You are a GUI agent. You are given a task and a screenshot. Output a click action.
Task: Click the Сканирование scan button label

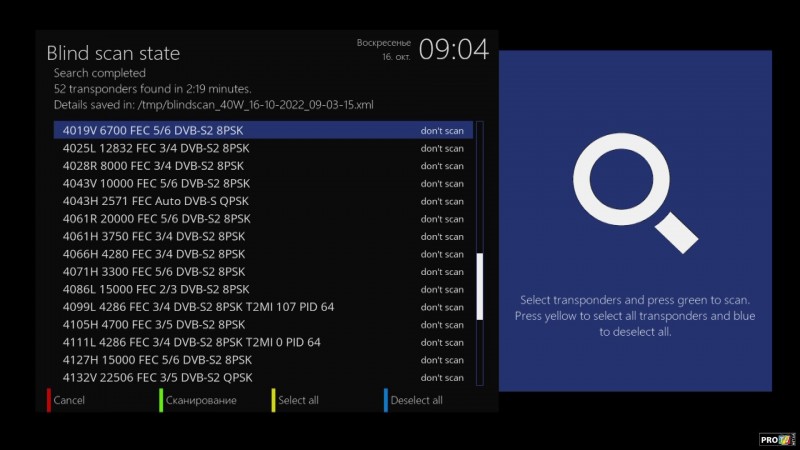201,401
